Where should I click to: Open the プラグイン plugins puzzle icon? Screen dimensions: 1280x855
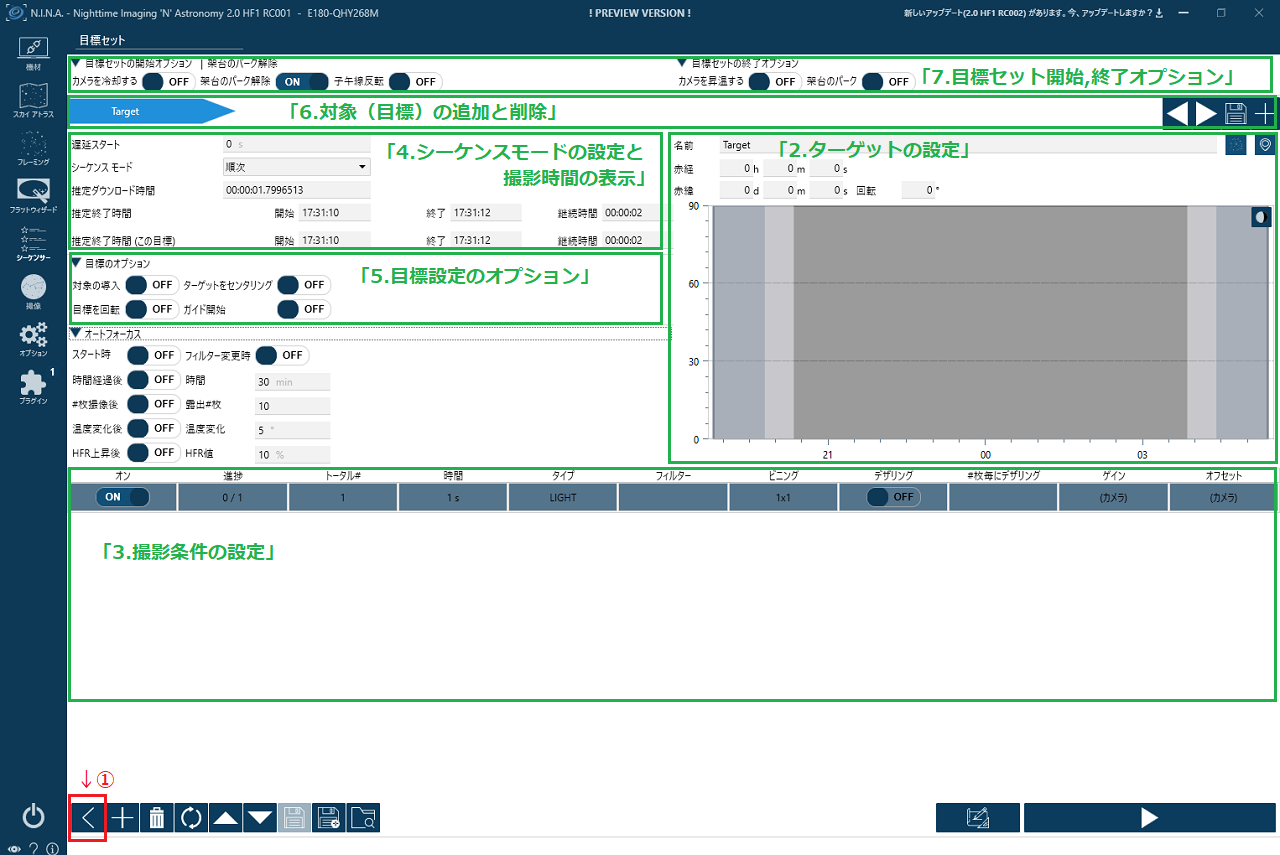tap(33, 388)
